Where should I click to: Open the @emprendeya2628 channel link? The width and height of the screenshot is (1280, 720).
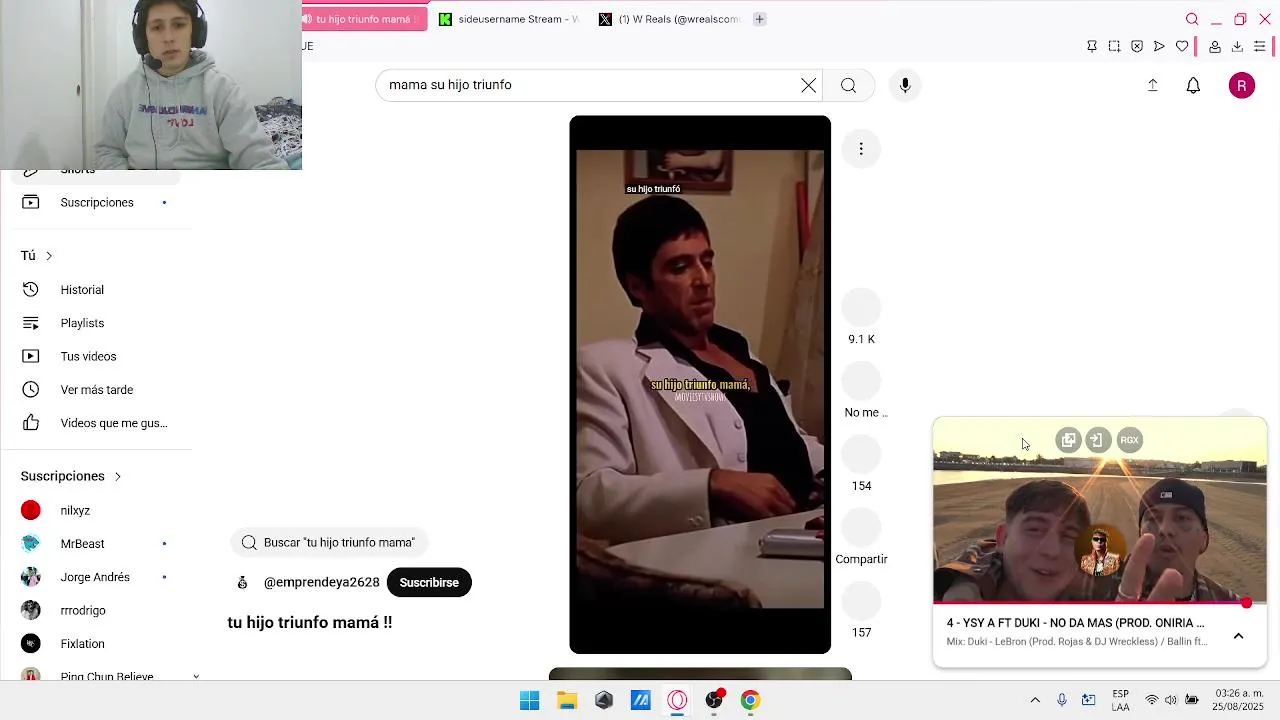321,583
